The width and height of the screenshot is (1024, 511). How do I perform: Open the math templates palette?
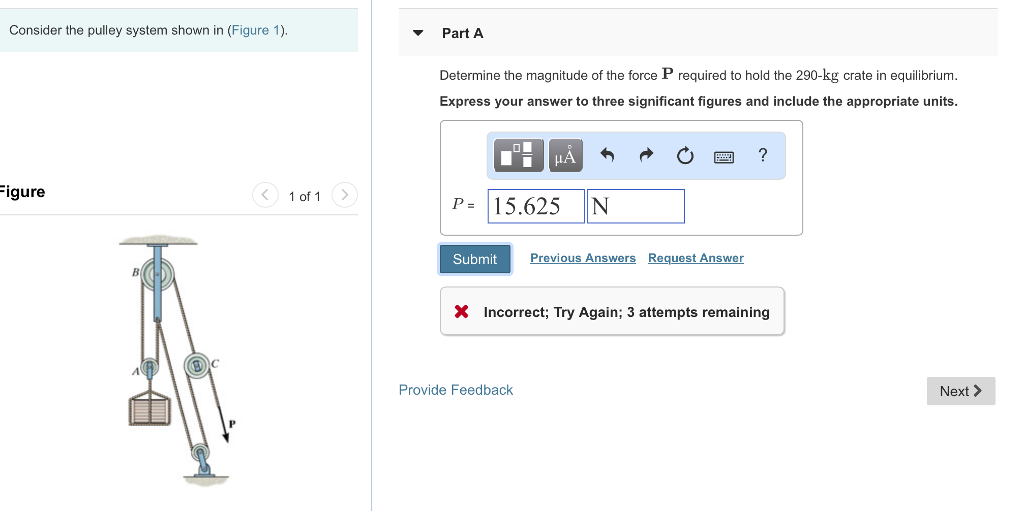point(516,155)
